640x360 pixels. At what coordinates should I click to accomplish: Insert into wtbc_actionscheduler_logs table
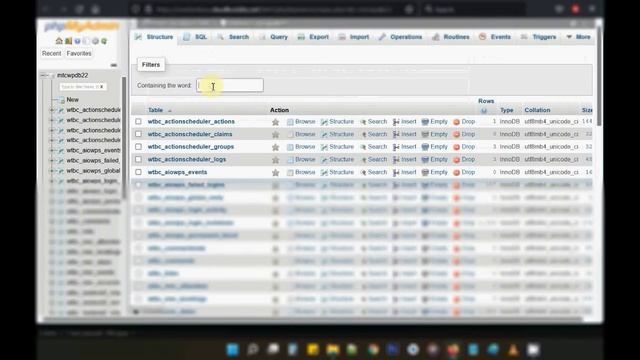click(404, 160)
